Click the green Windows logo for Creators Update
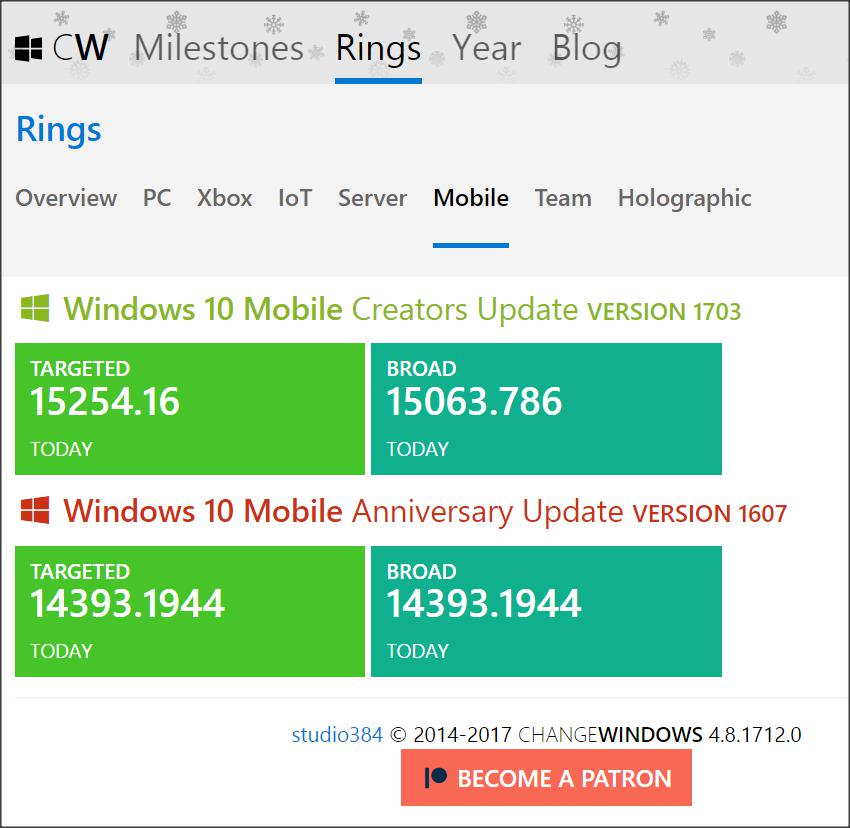The image size is (850, 828). tap(35, 309)
